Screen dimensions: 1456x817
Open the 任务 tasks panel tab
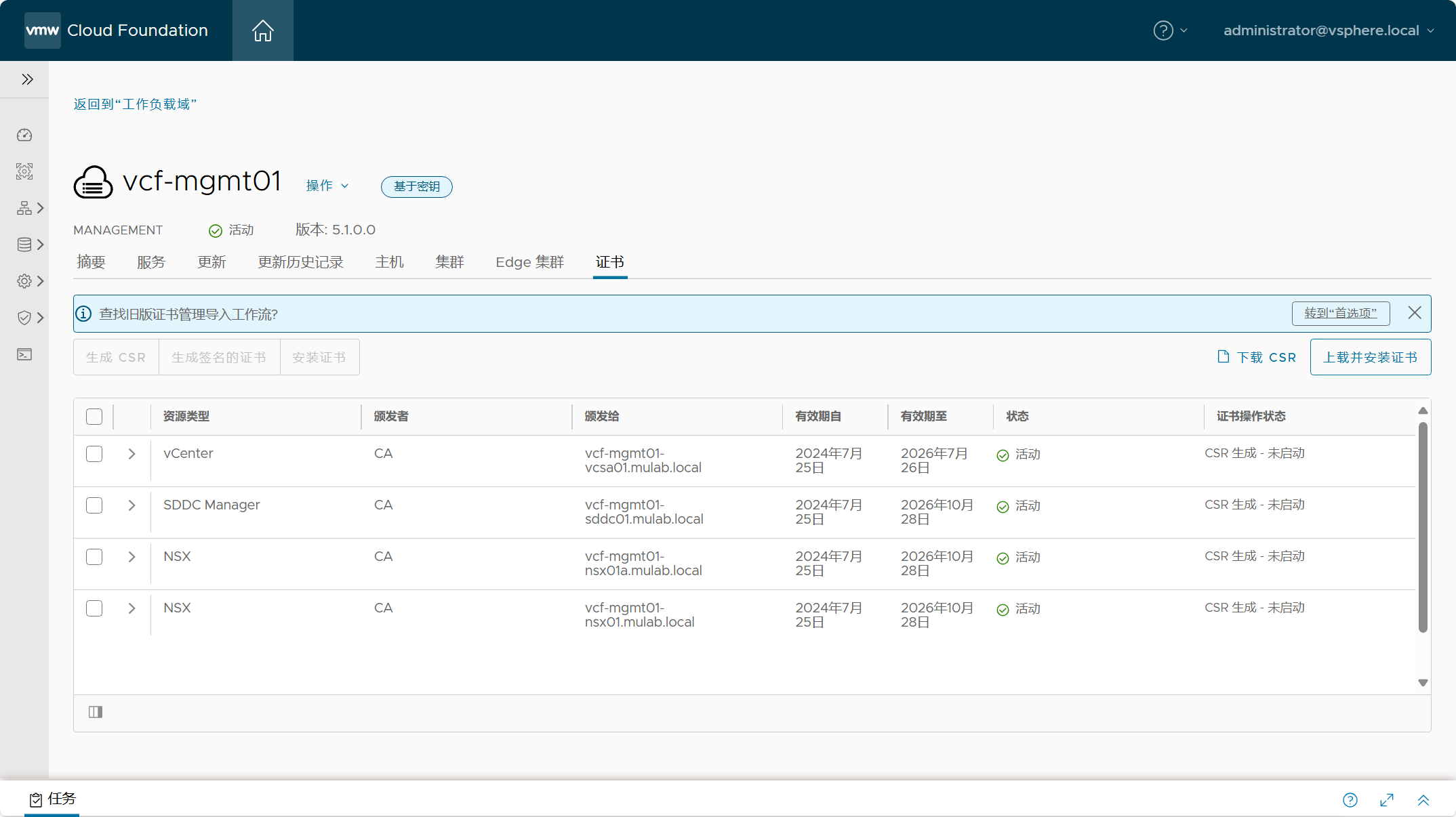[x=52, y=799]
